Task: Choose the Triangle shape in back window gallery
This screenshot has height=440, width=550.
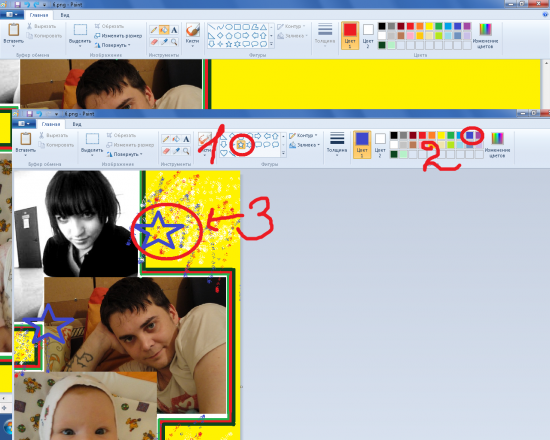Action: click(263, 27)
